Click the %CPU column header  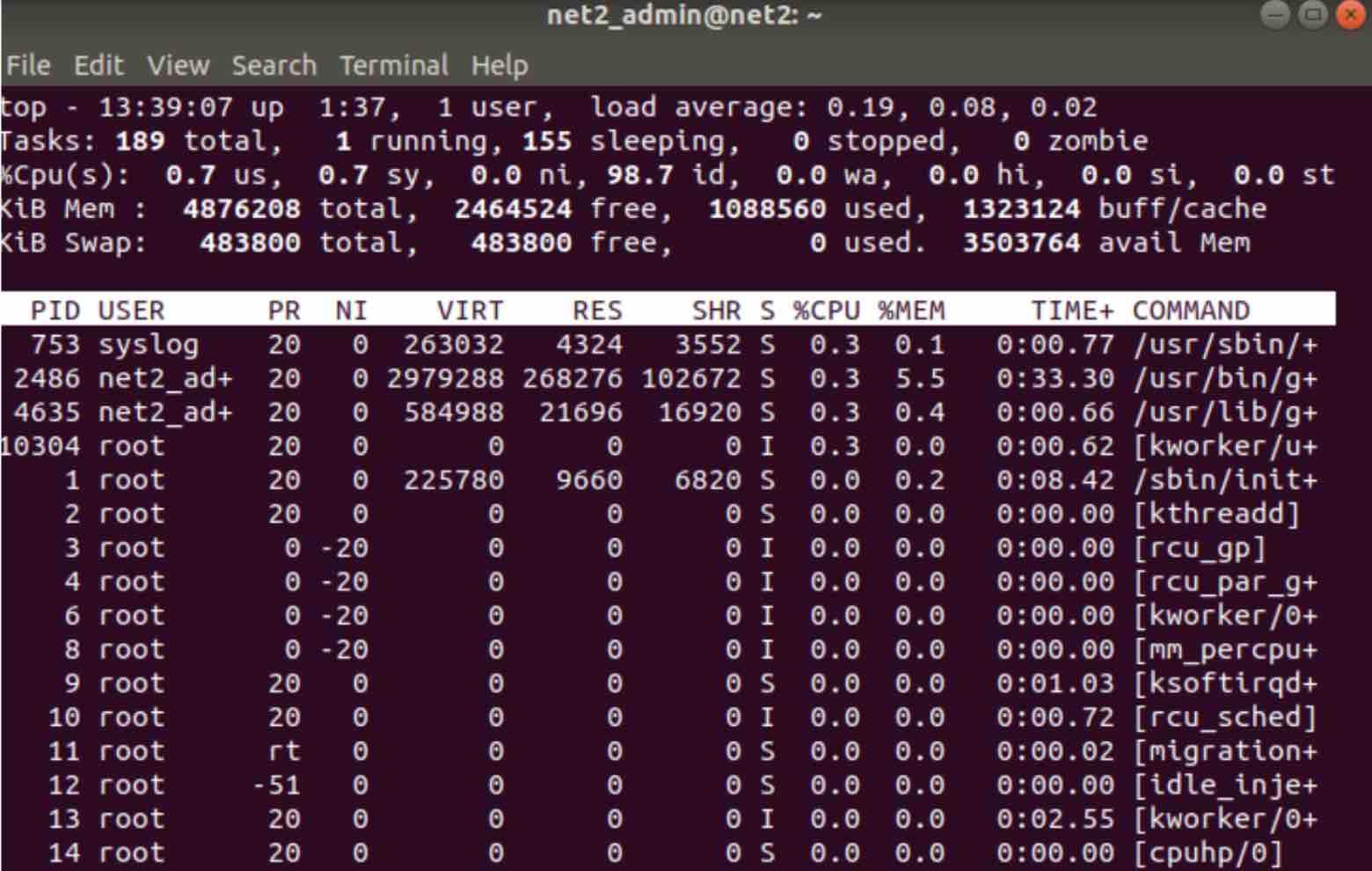point(826,311)
